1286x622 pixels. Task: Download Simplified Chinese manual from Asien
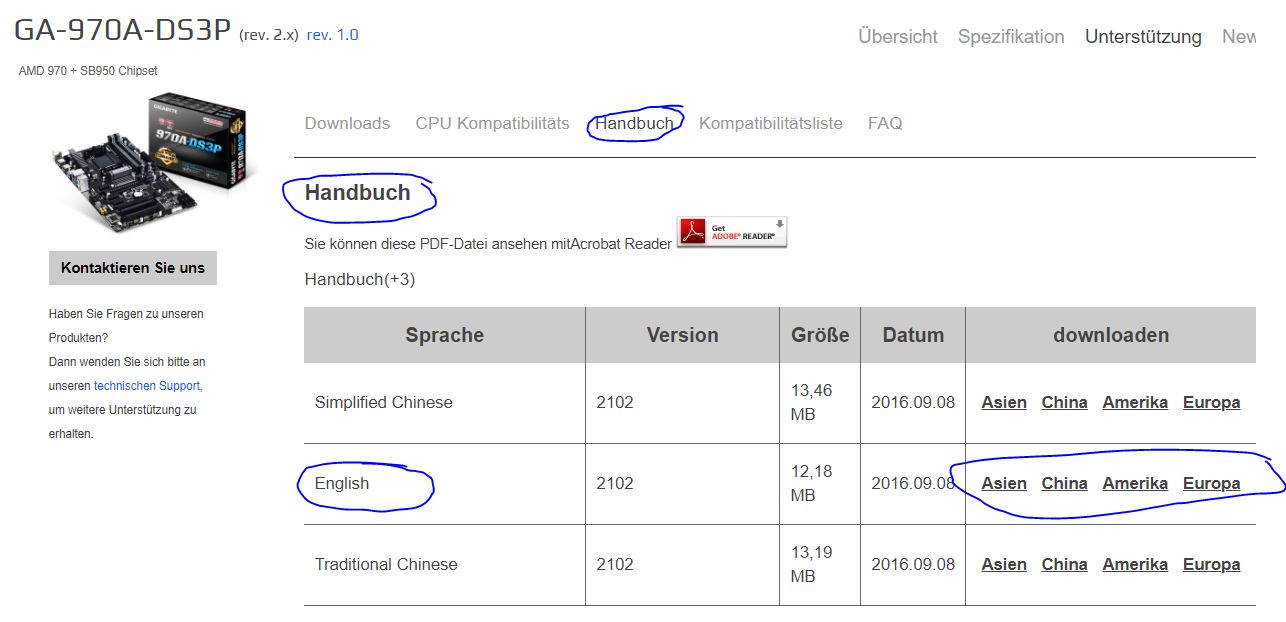coord(1004,402)
